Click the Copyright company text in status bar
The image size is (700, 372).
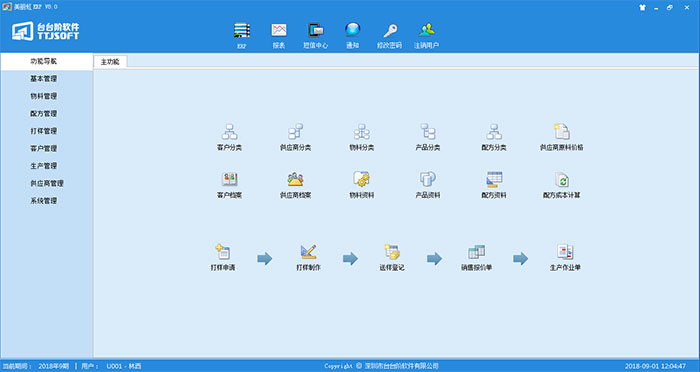coord(382,366)
